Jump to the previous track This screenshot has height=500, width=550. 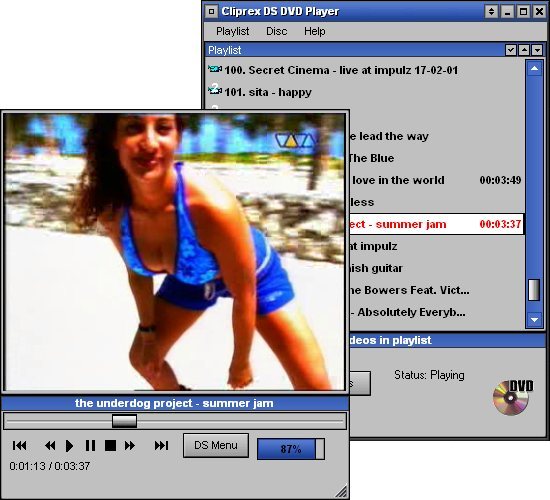tap(19, 446)
